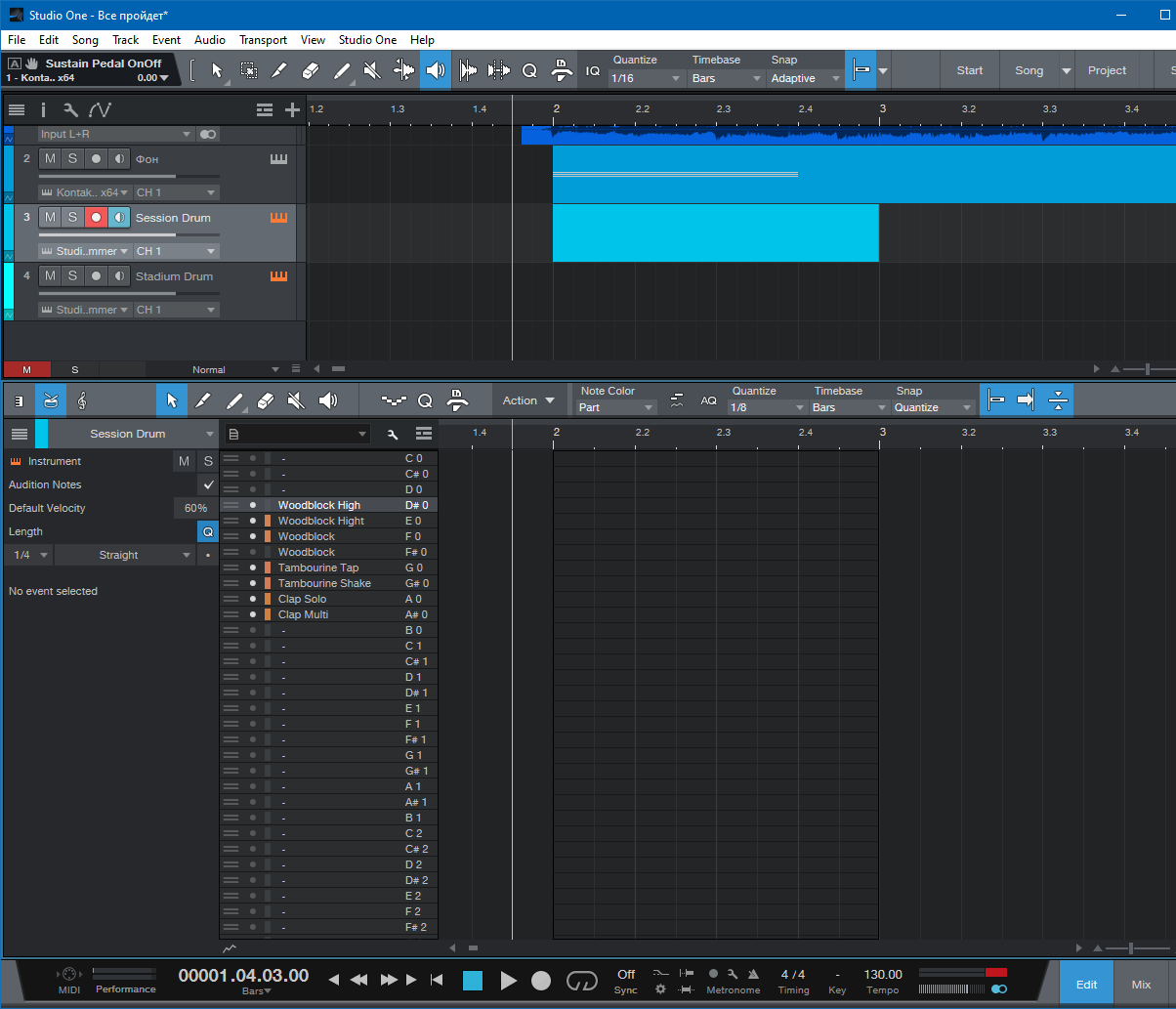This screenshot has width=1176, height=1009.
Task: Open the editor Quantize 1/8 dropdown
Action: (x=768, y=407)
